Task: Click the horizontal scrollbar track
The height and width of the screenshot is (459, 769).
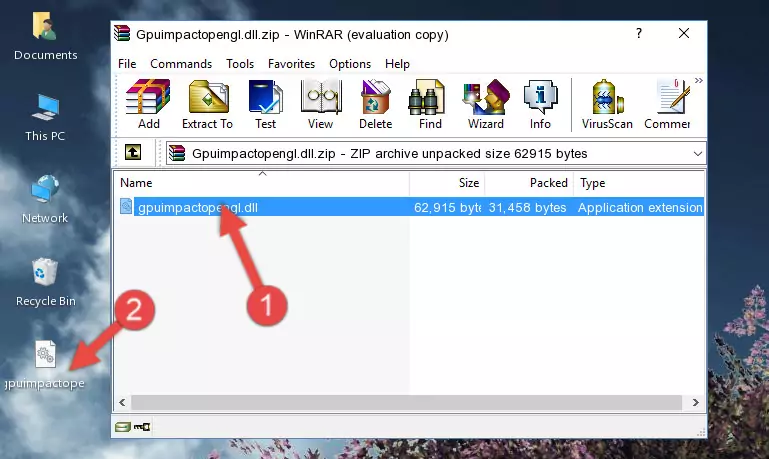Action: pyautogui.click(x=406, y=403)
